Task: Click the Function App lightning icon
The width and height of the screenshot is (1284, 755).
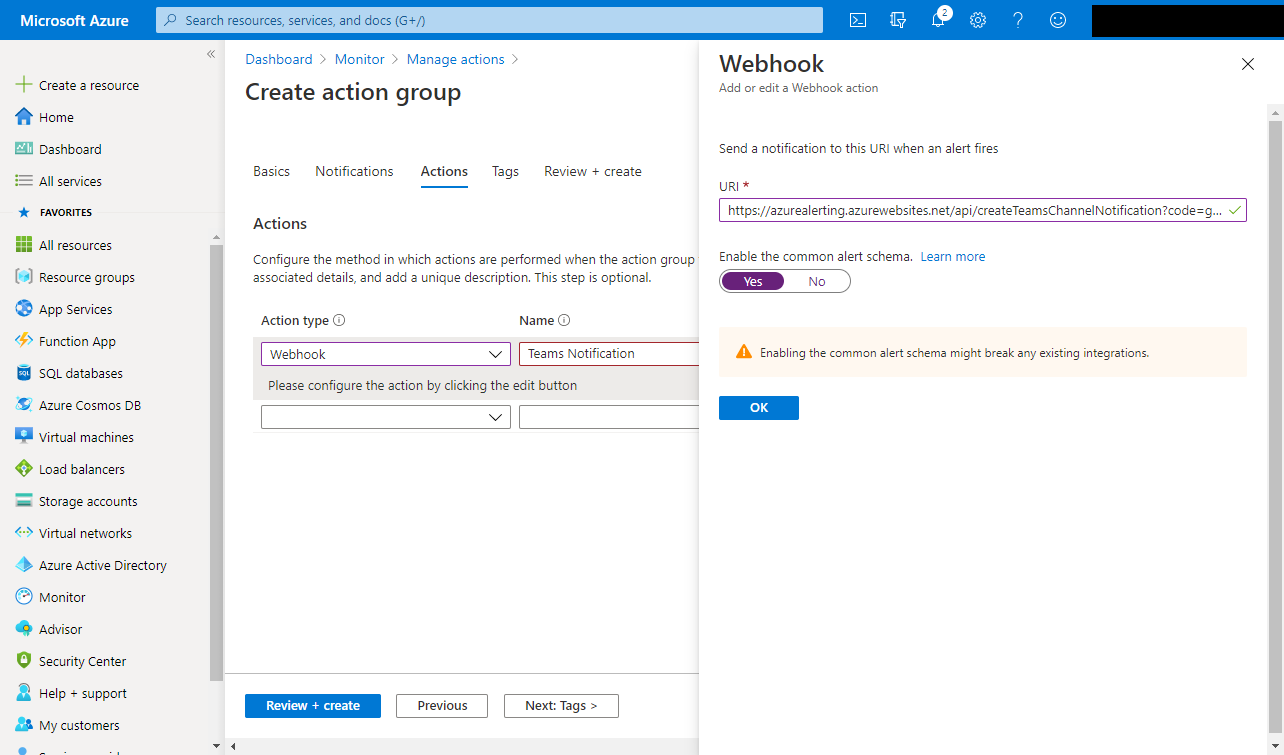Action: [24, 341]
